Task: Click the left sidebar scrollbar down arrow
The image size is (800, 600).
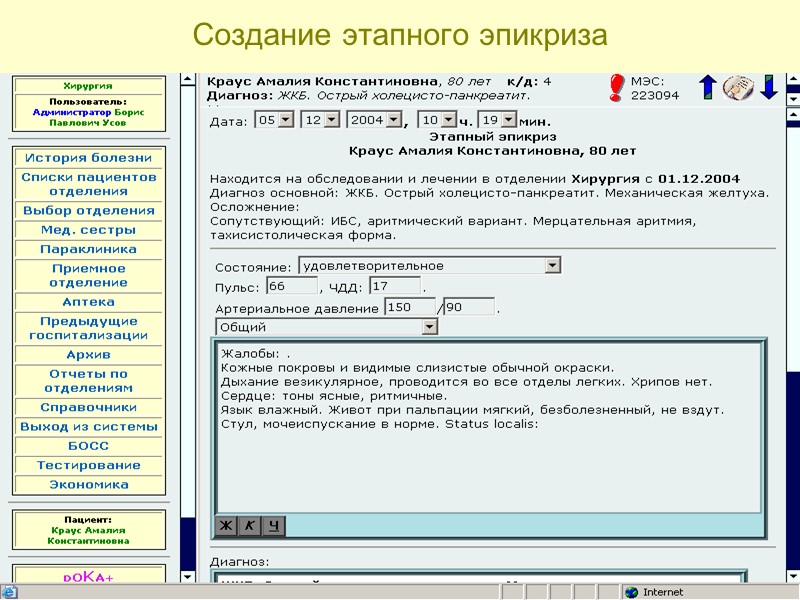Action: (x=188, y=577)
